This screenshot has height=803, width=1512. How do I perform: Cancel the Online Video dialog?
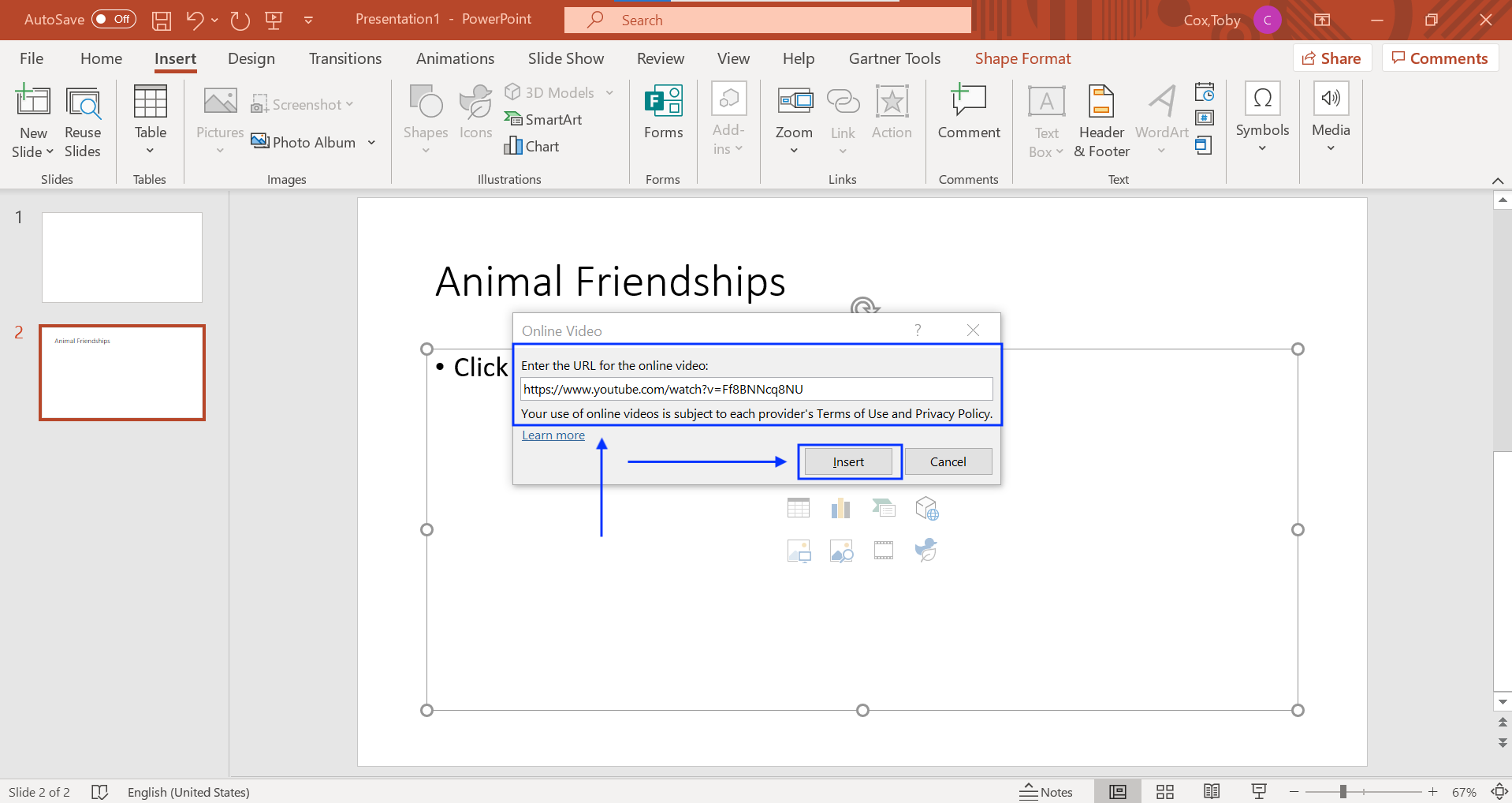tap(948, 461)
